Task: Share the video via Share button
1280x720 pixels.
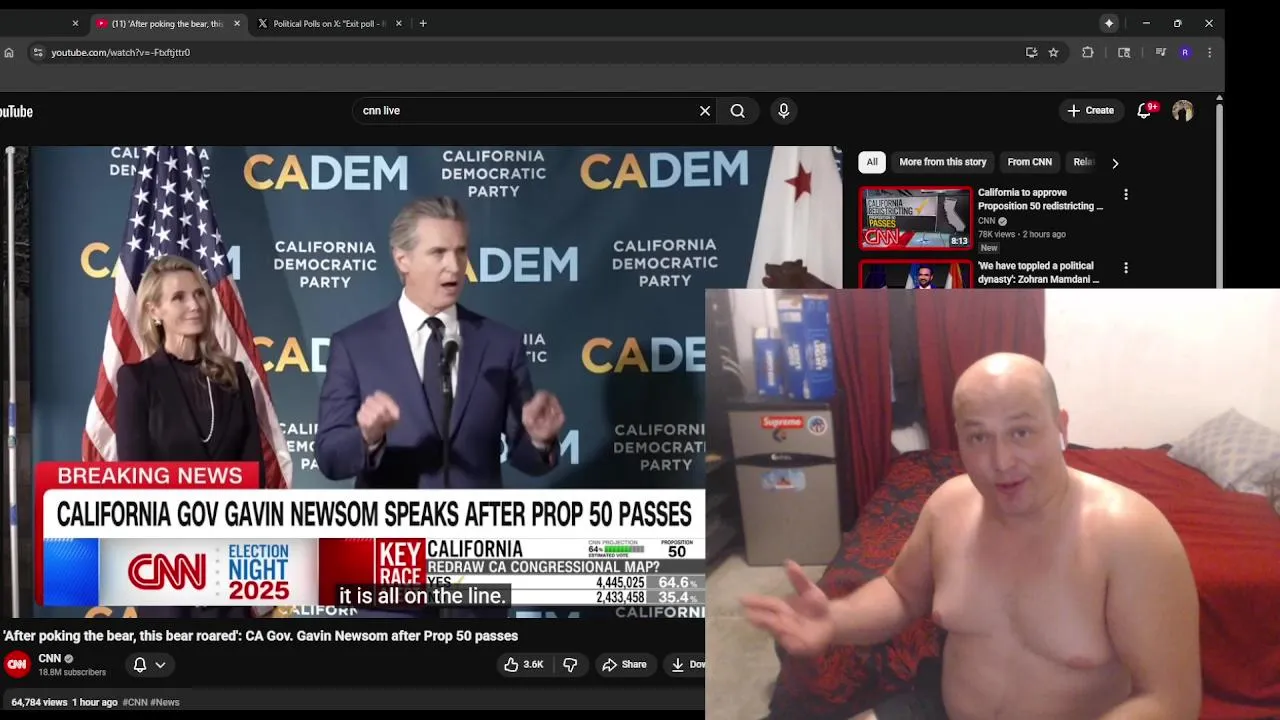Action: (x=624, y=664)
